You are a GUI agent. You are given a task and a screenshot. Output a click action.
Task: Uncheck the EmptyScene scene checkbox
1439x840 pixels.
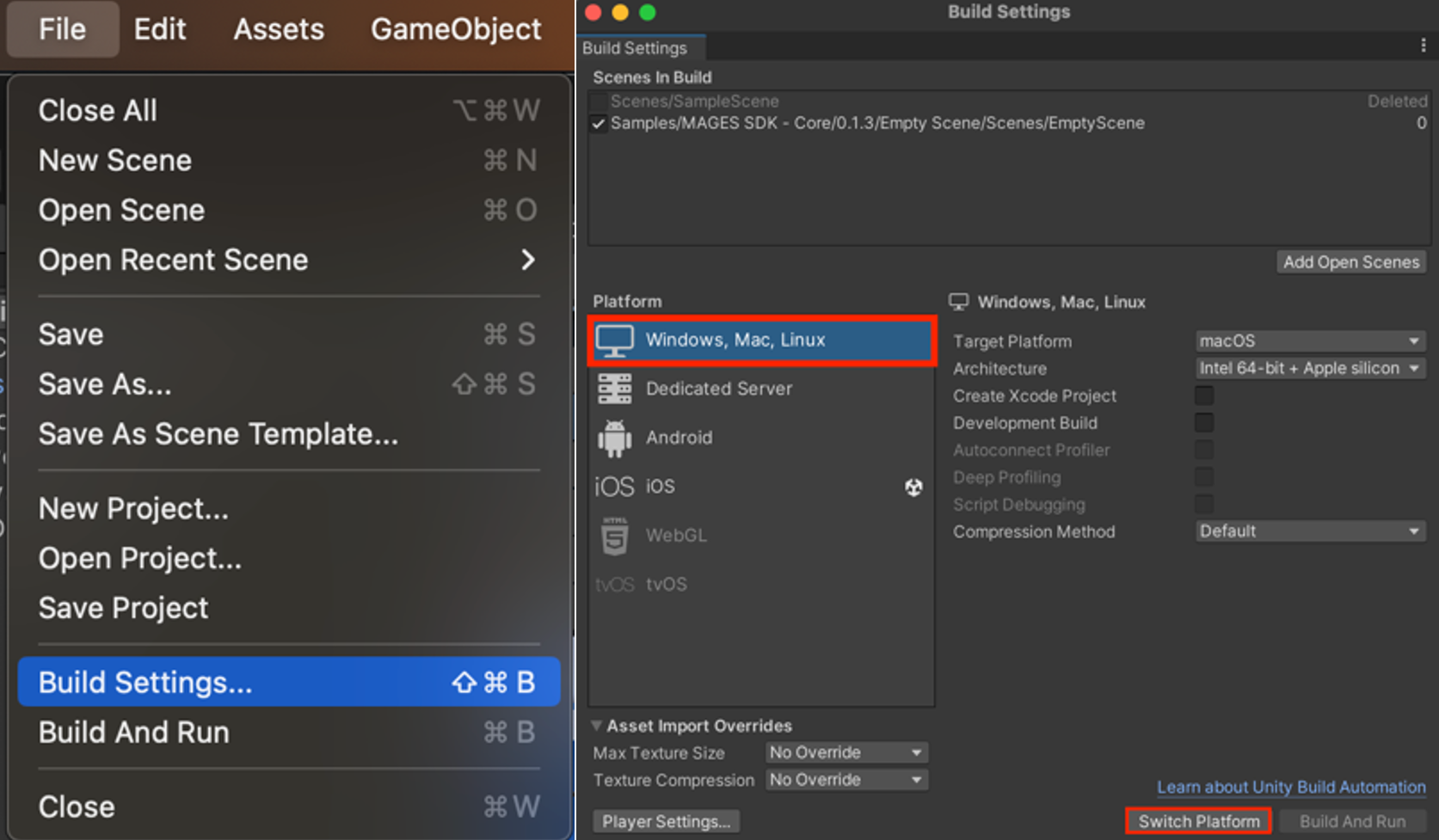pos(599,124)
